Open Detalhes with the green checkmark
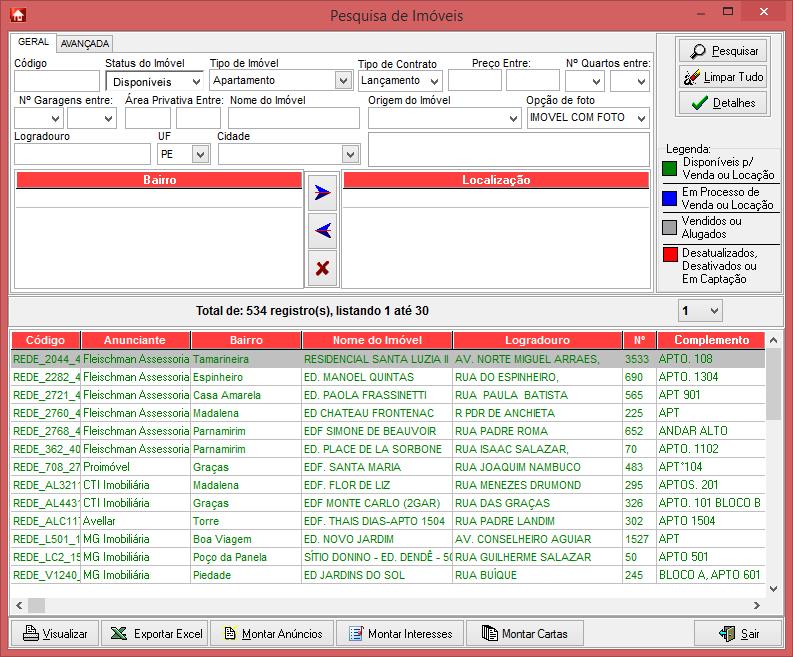 722,102
